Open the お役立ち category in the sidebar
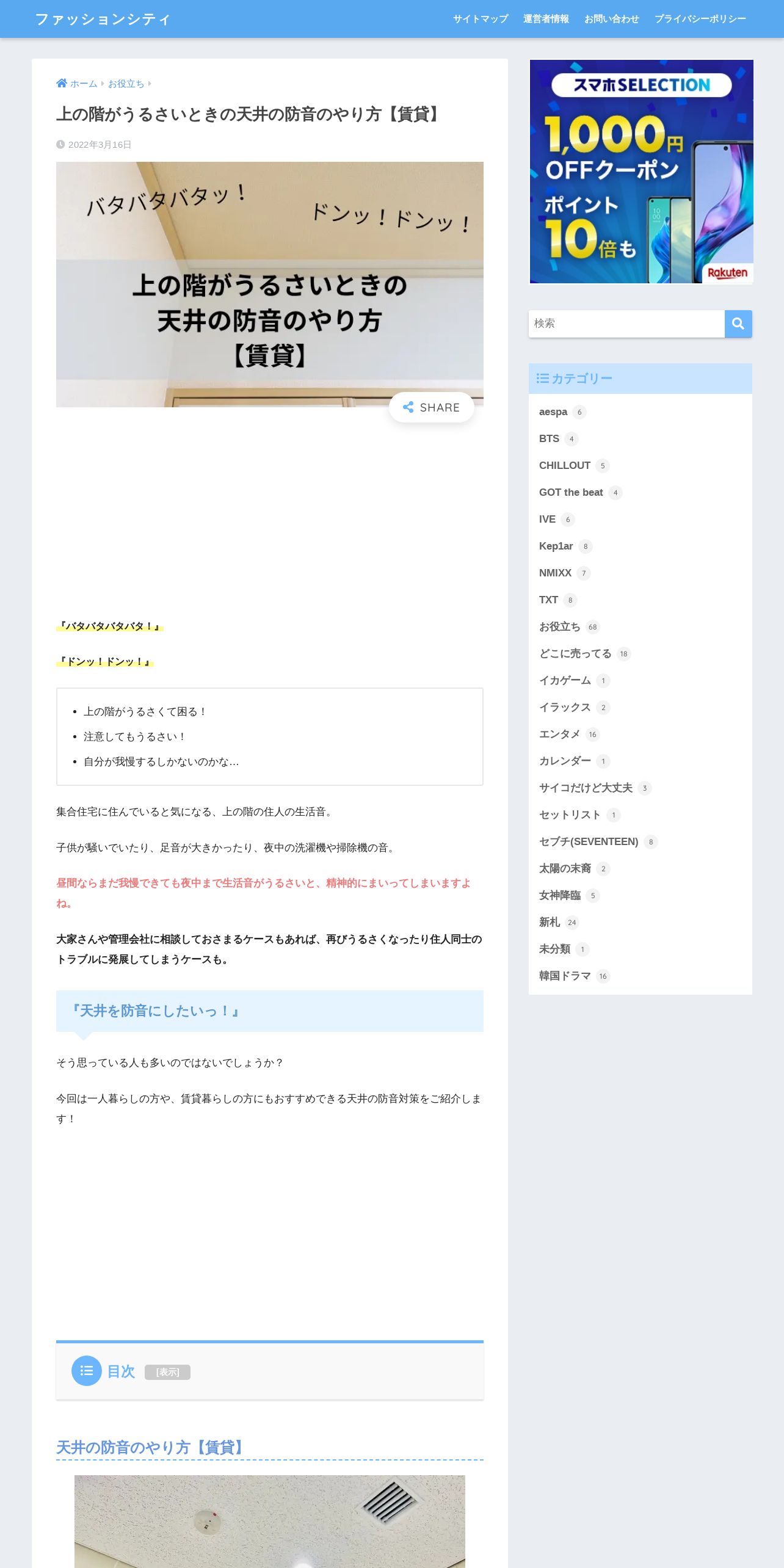 click(560, 627)
